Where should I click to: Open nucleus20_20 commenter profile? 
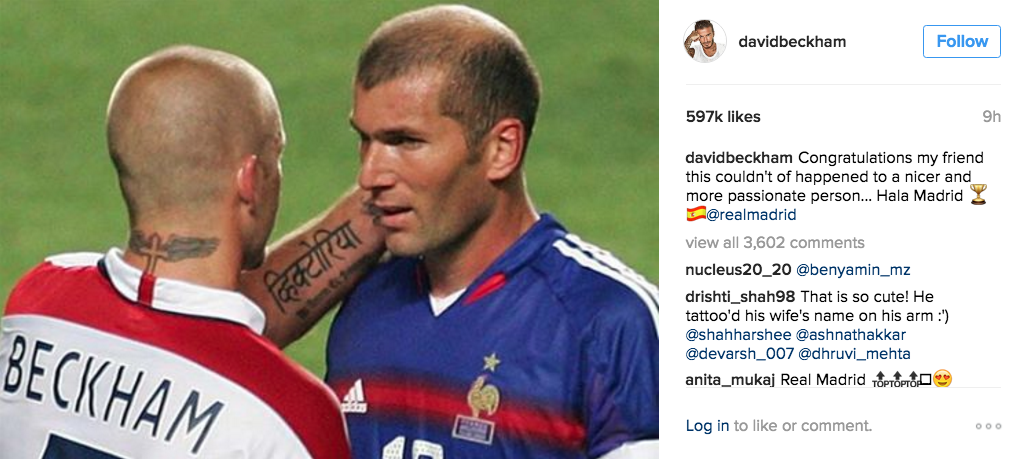coord(738,269)
